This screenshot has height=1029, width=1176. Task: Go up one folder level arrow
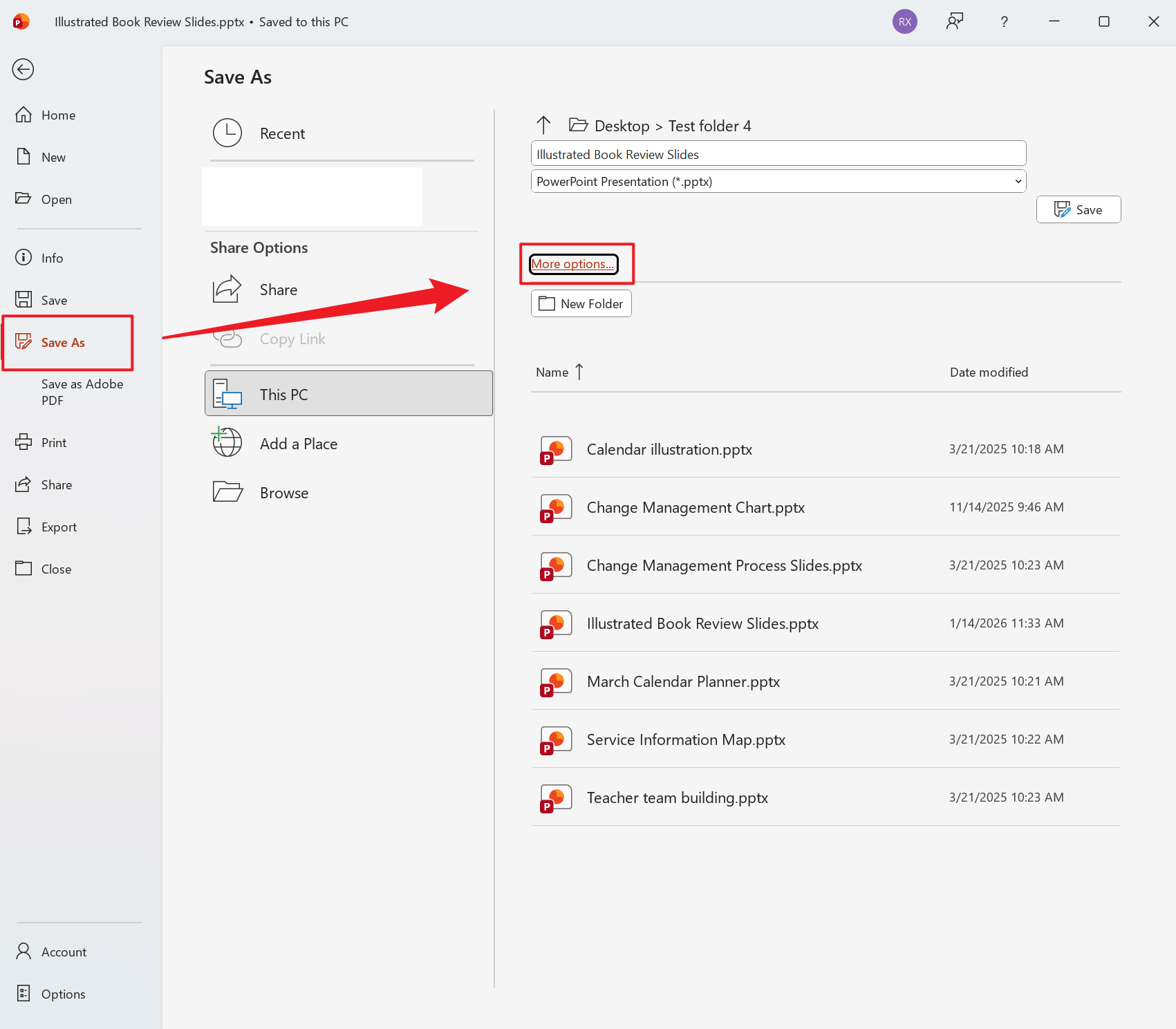[x=543, y=125]
